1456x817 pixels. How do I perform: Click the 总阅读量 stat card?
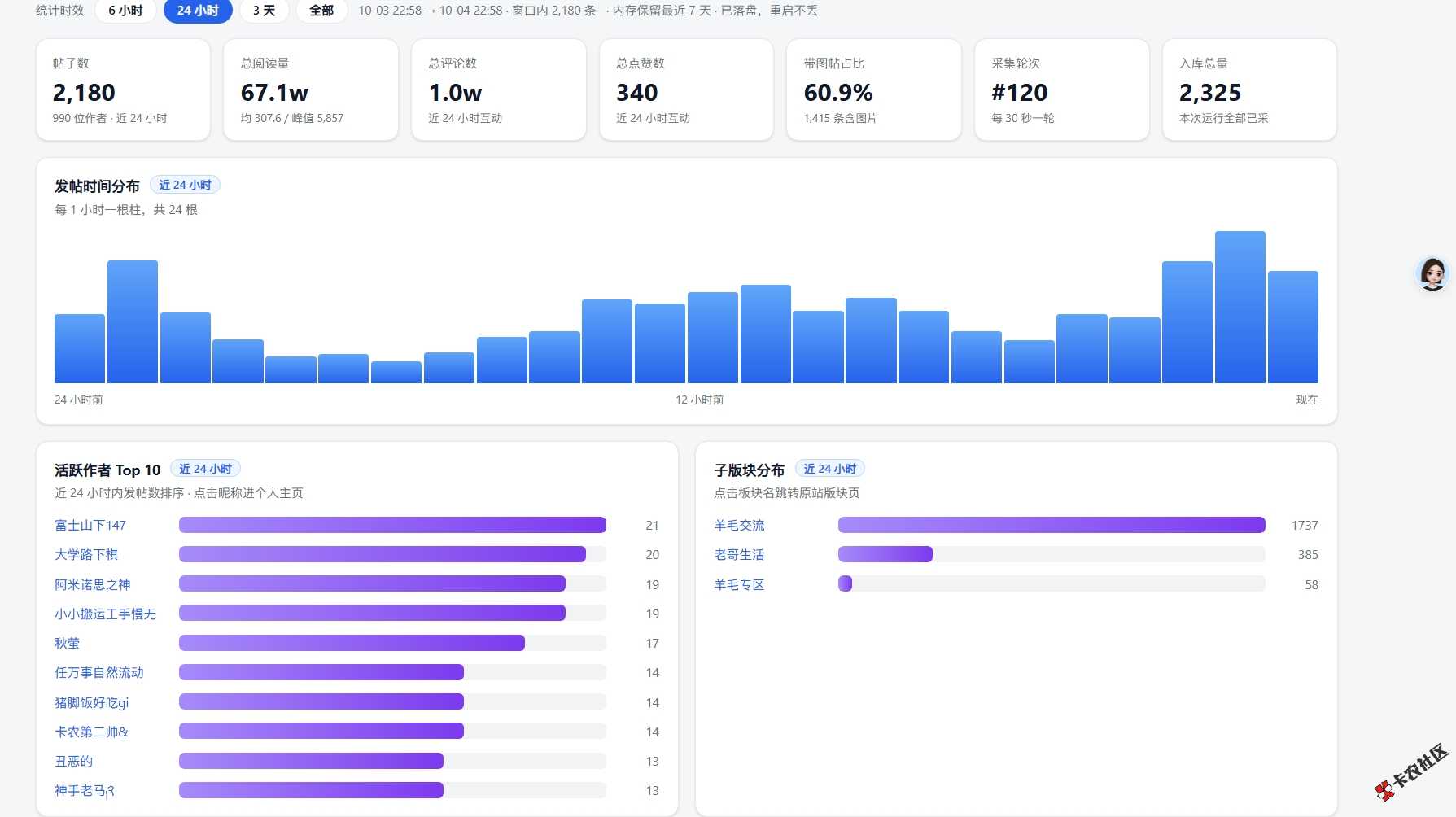click(x=311, y=90)
